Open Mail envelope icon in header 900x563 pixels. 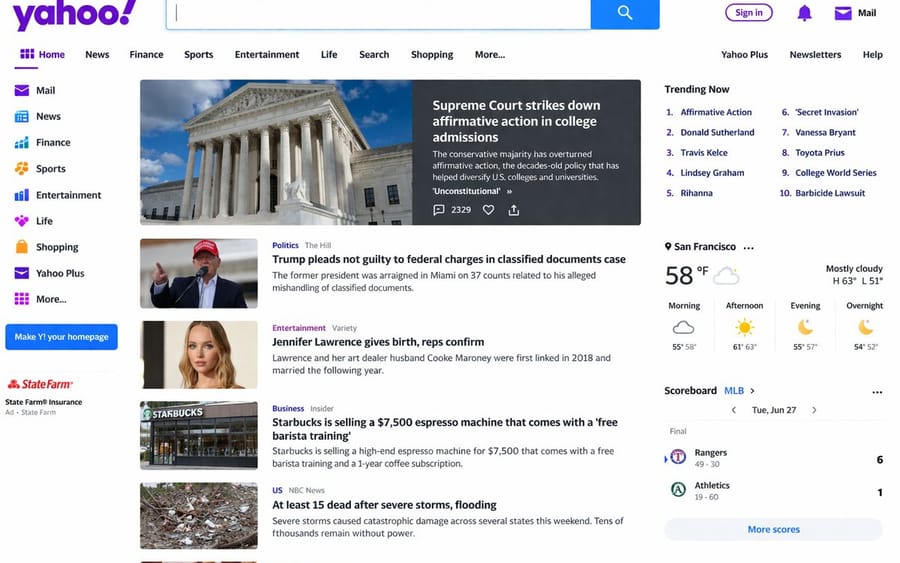tap(842, 13)
